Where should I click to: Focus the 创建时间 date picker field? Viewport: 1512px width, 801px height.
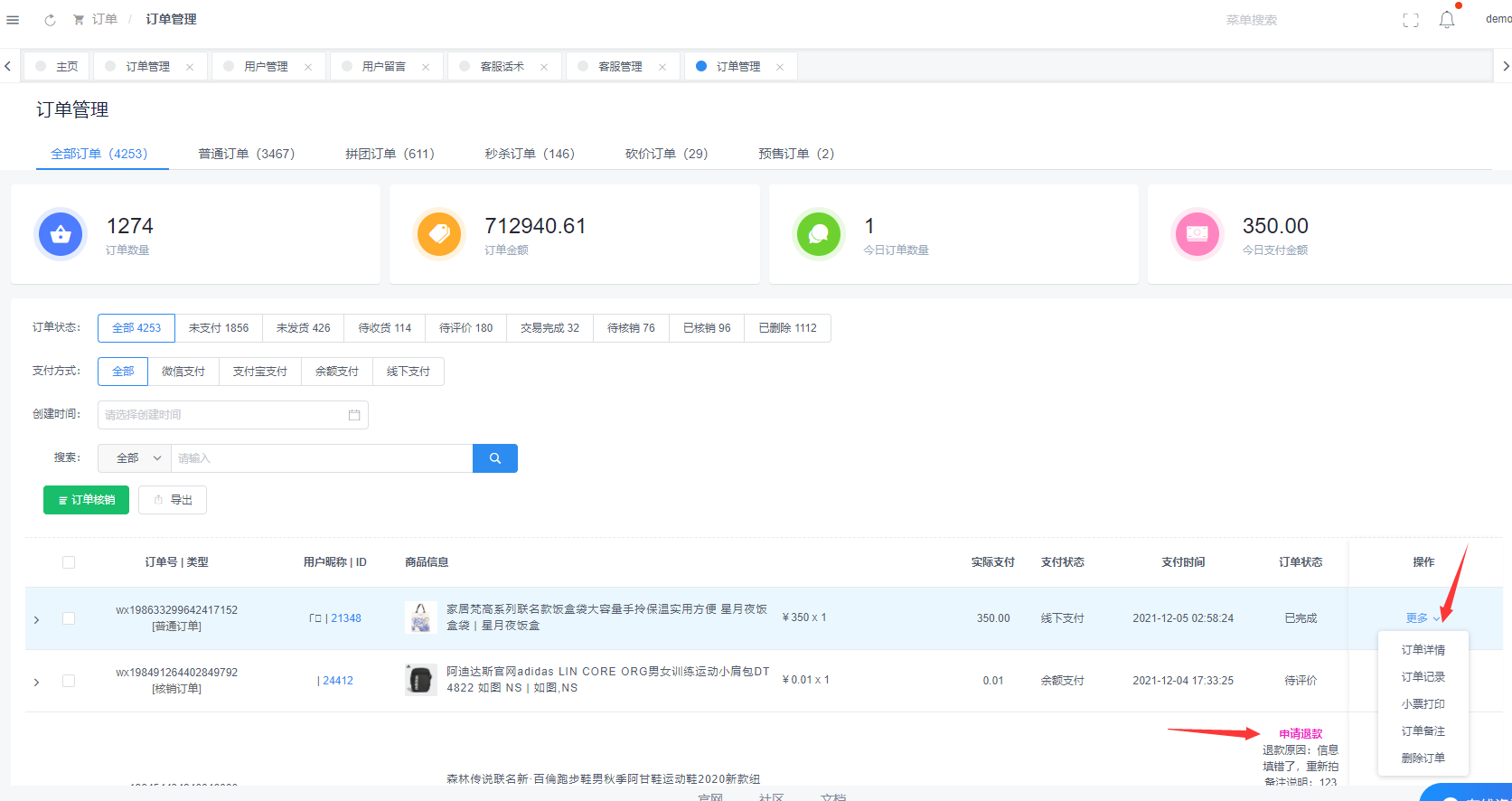tap(233, 415)
